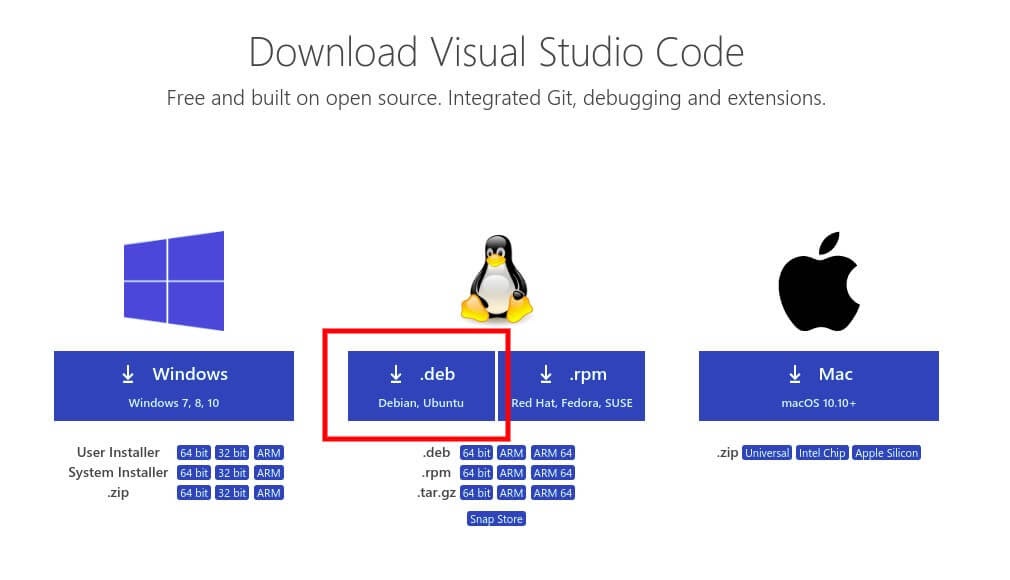Click the download arrow on the .rpm button
Image resolution: width=1010 pixels, height=580 pixels.
546,373
